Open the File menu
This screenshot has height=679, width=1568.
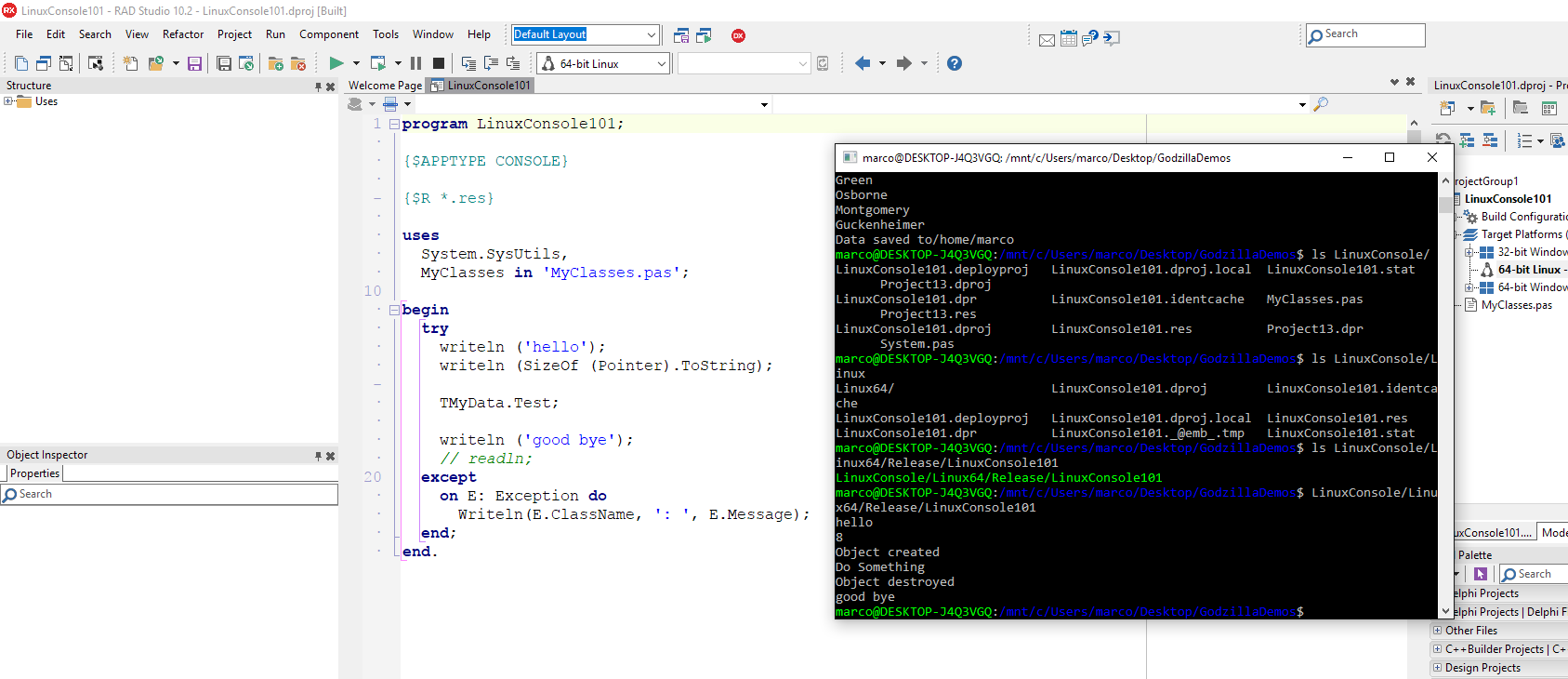[x=24, y=34]
